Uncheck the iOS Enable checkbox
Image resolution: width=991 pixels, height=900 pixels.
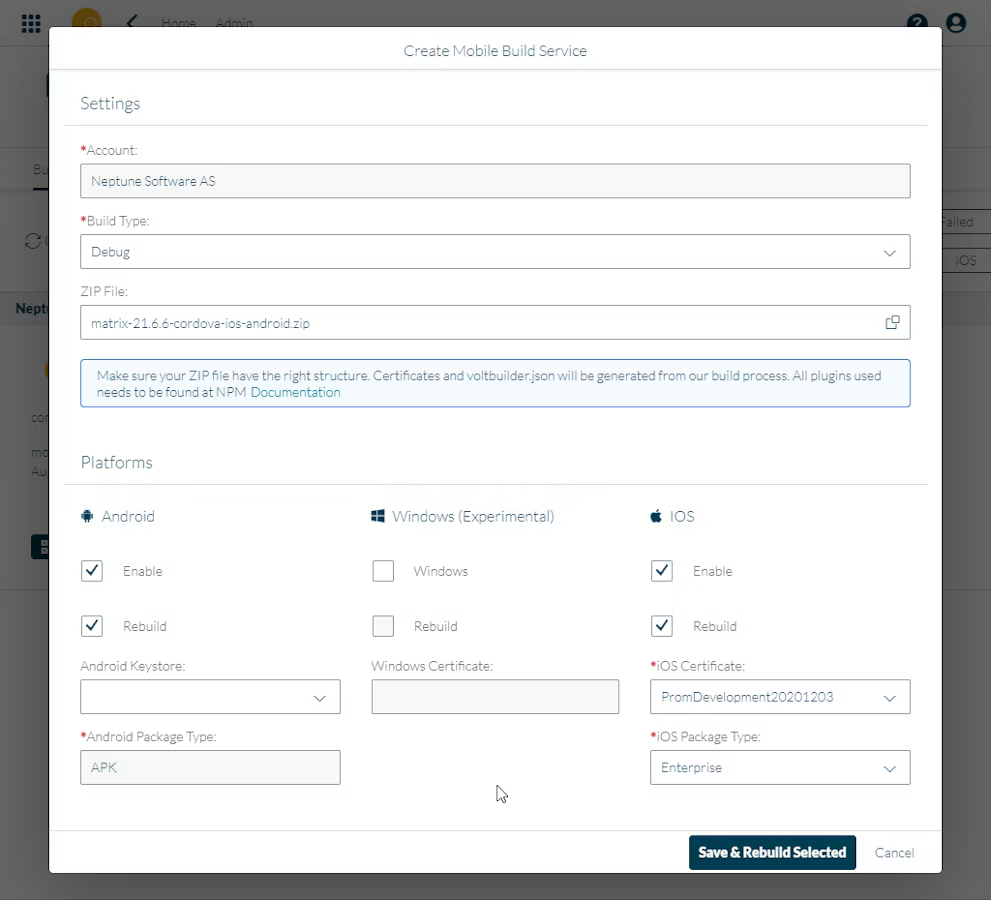(x=661, y=571)
